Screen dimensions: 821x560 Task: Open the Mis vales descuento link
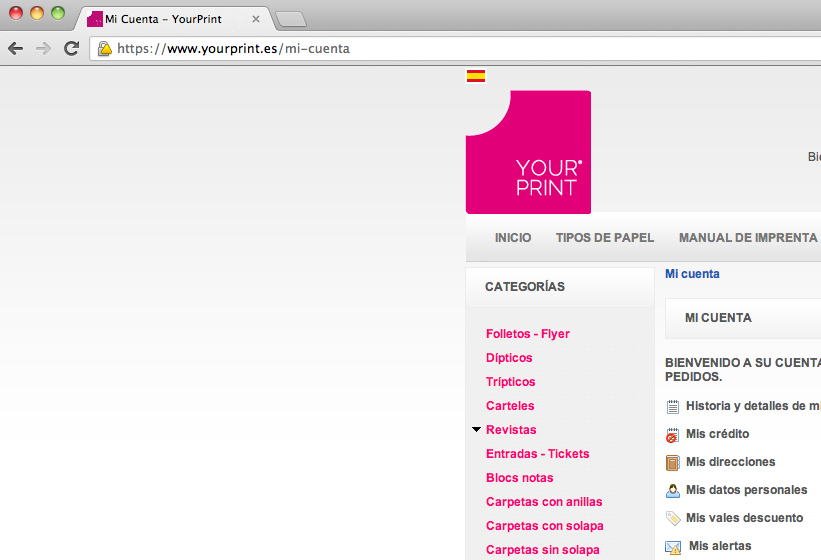pos(745,518)
